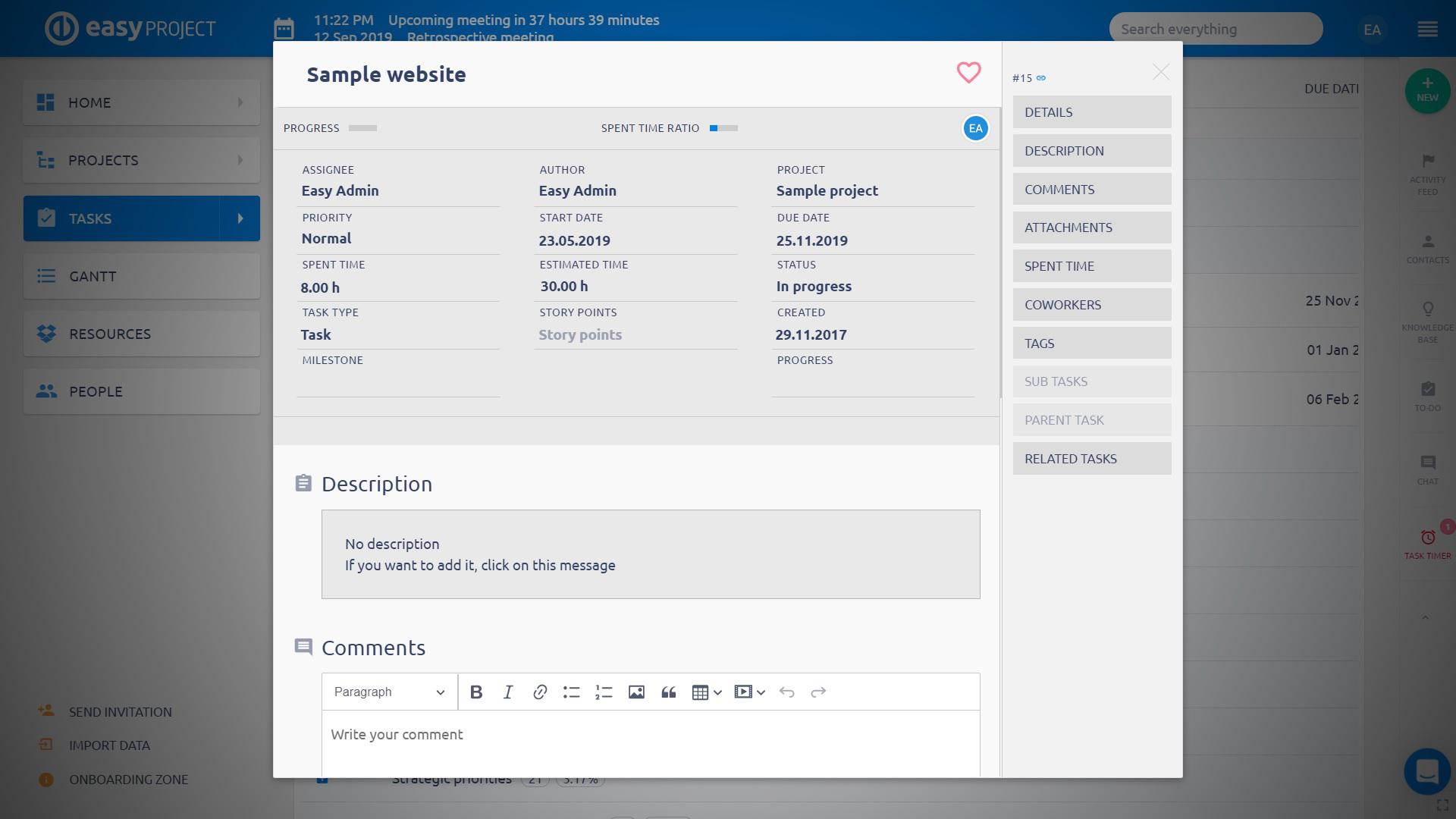Image resolution: width=1456 pixels, height=819 pixels.
Task: Click the heart favorite icon
Action: [968, 73]
